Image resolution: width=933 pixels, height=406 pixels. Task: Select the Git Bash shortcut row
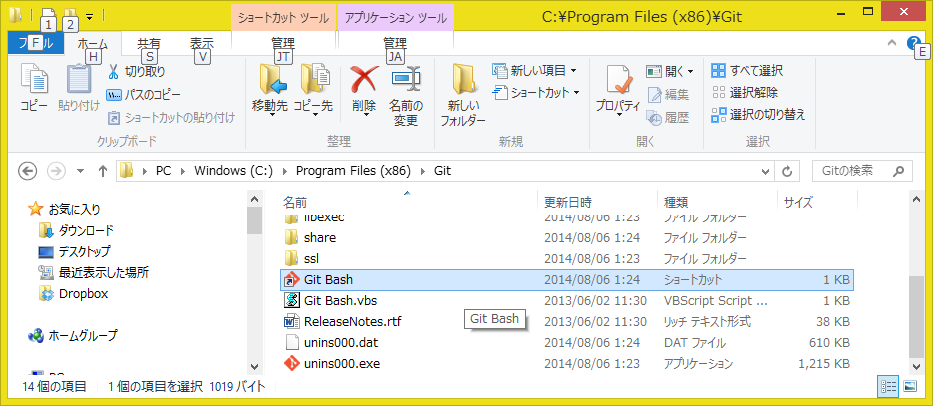[x=567, y=279]
